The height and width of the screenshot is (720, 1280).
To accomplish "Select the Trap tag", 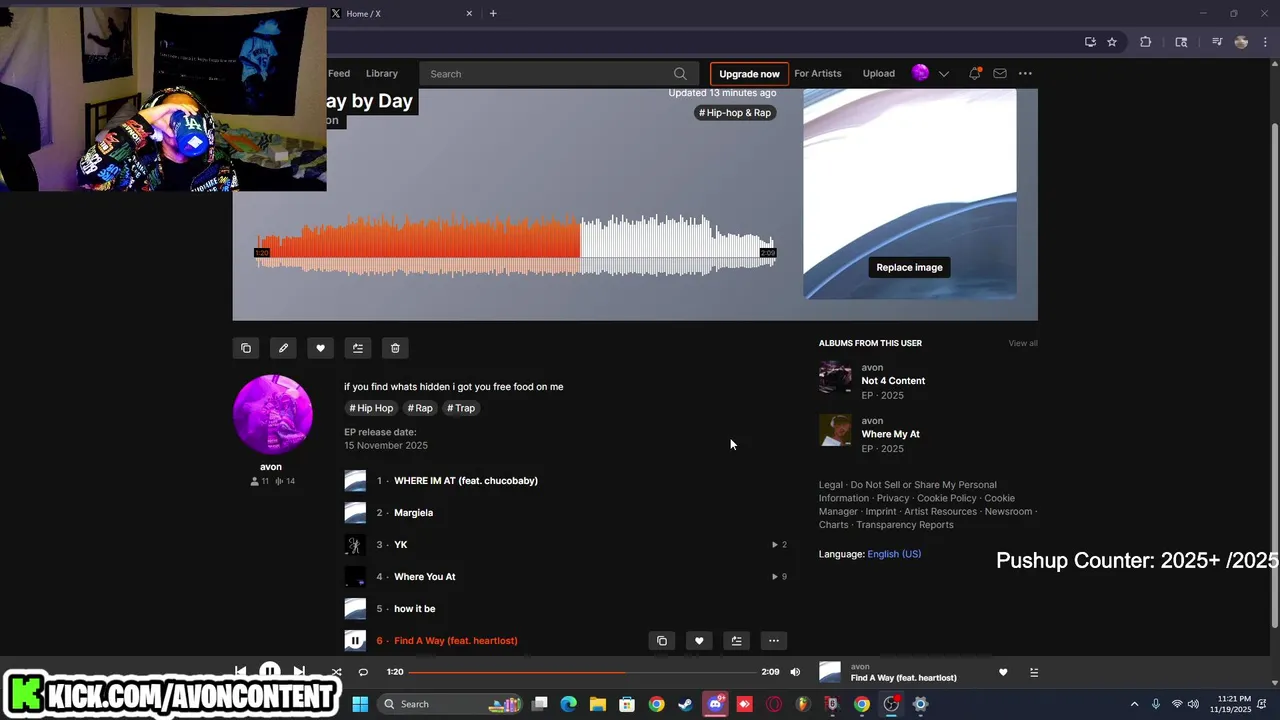I will point(461,408).
